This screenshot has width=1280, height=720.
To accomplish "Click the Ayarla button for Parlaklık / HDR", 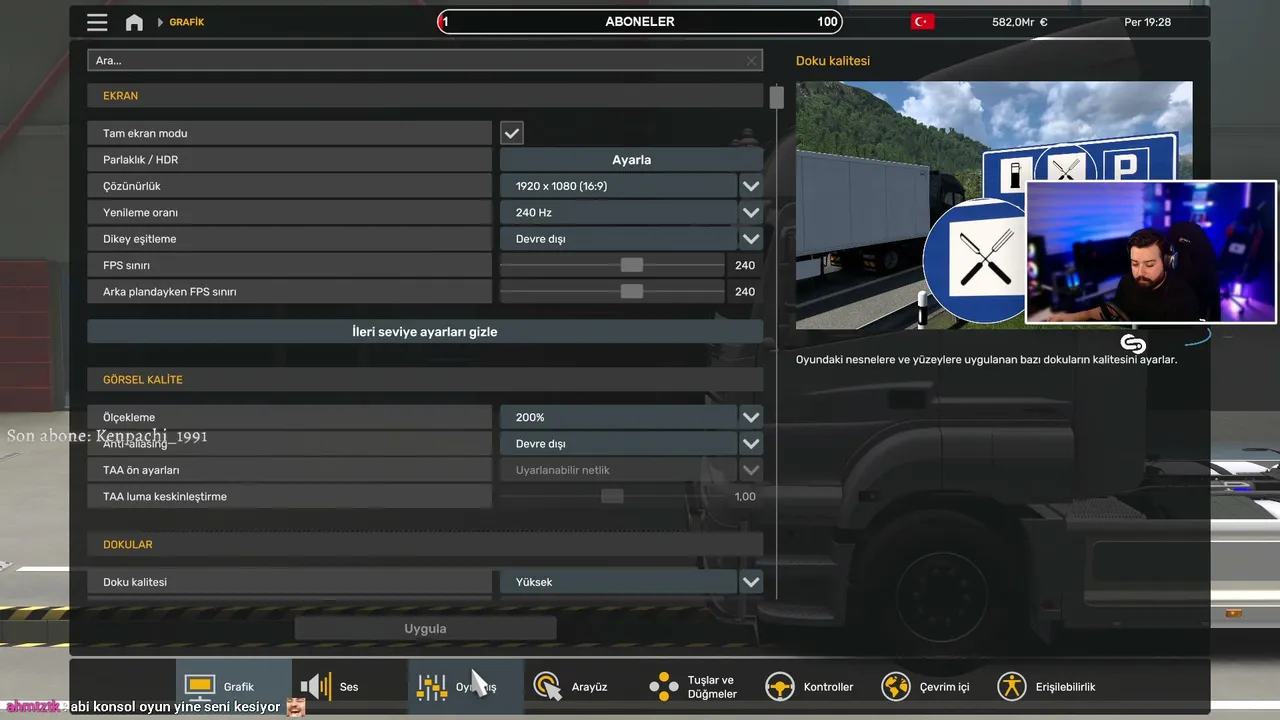I will (x=631, y=160).
